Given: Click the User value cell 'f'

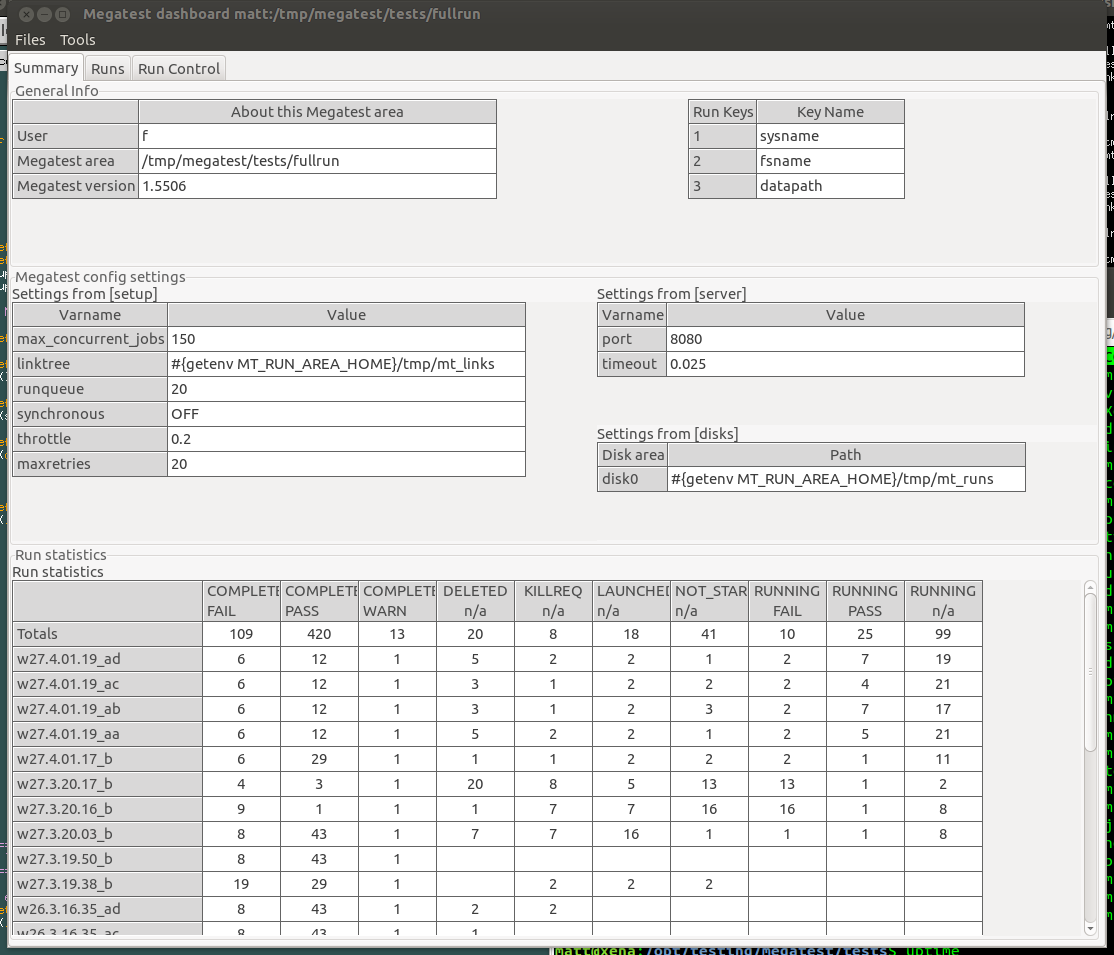Looking at the screenshot, I should 318,136.
